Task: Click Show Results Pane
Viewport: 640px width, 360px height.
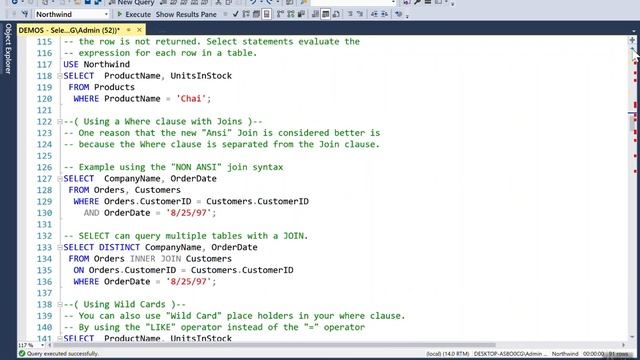Action: coord(186,14)
